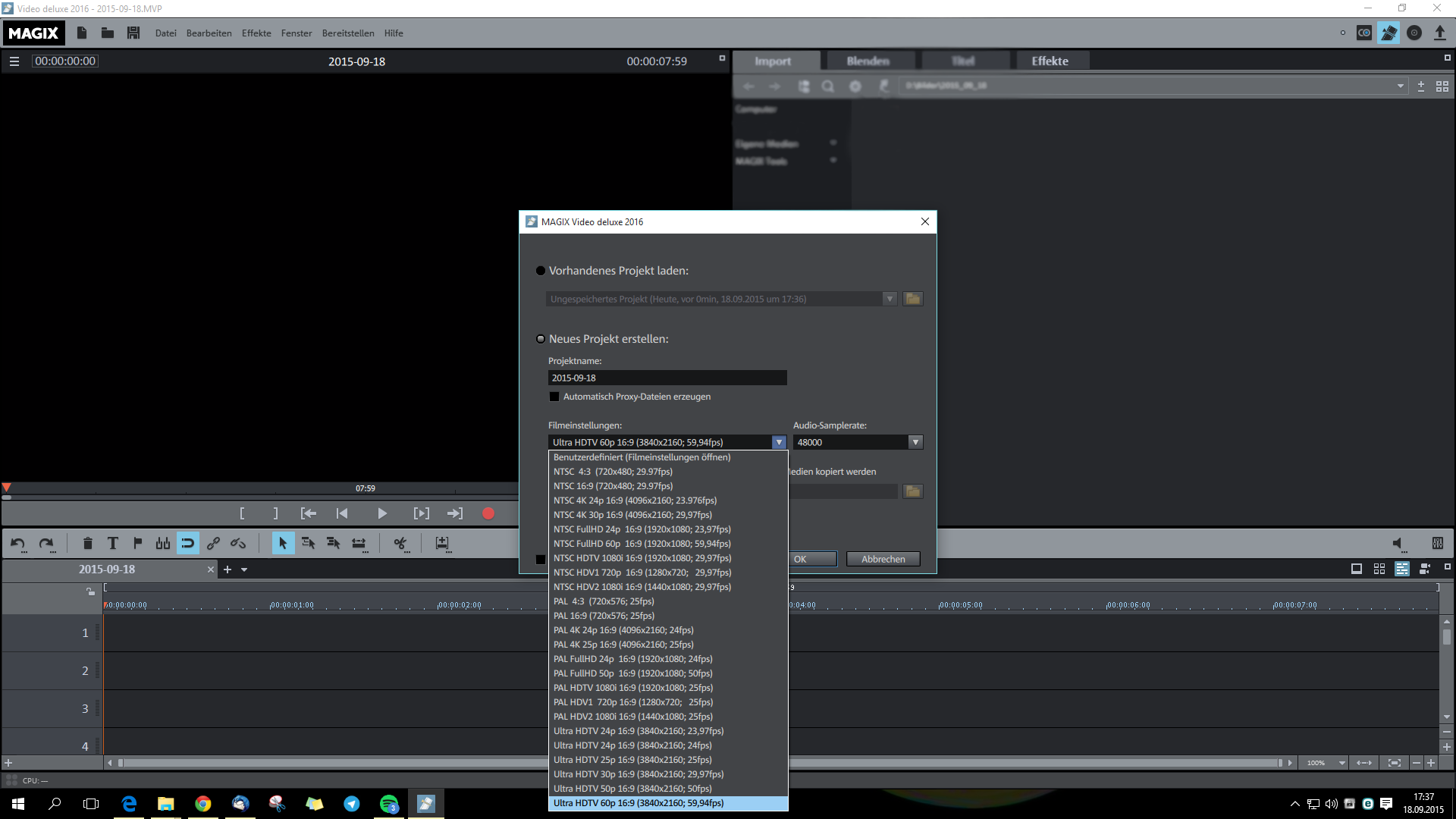Click the red Record button
The width and height of the screenshot is (1456, 819).
[488, 513]
